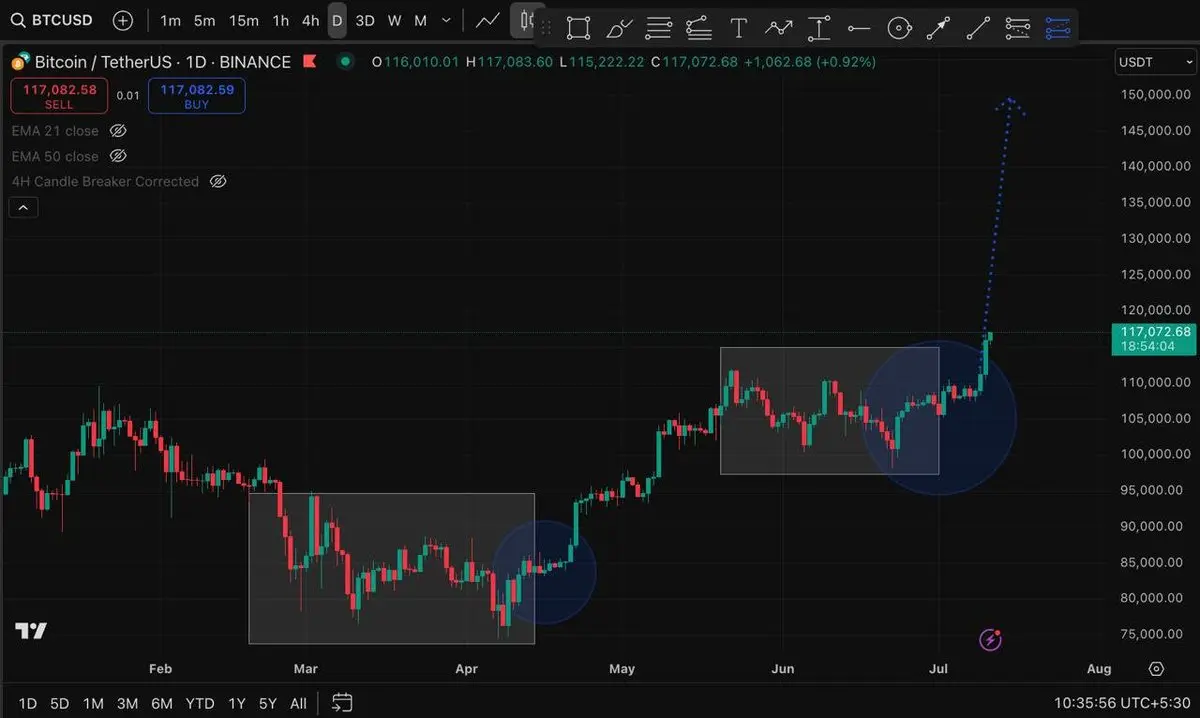Click the green market status dot
This screenshot has height=718, width=1200.
[346, 62]
